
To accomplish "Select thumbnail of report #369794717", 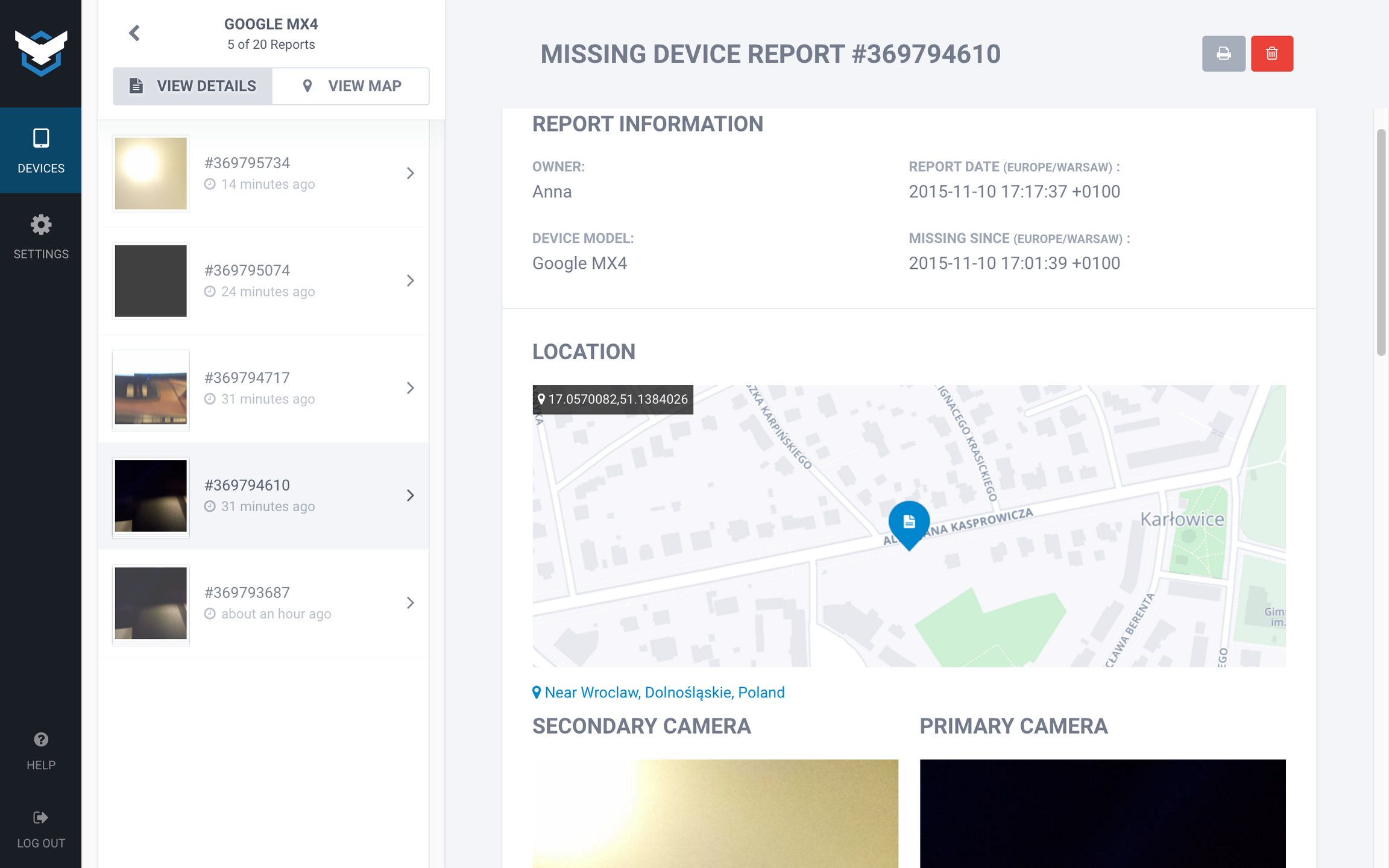I will (x=151, y=390).
